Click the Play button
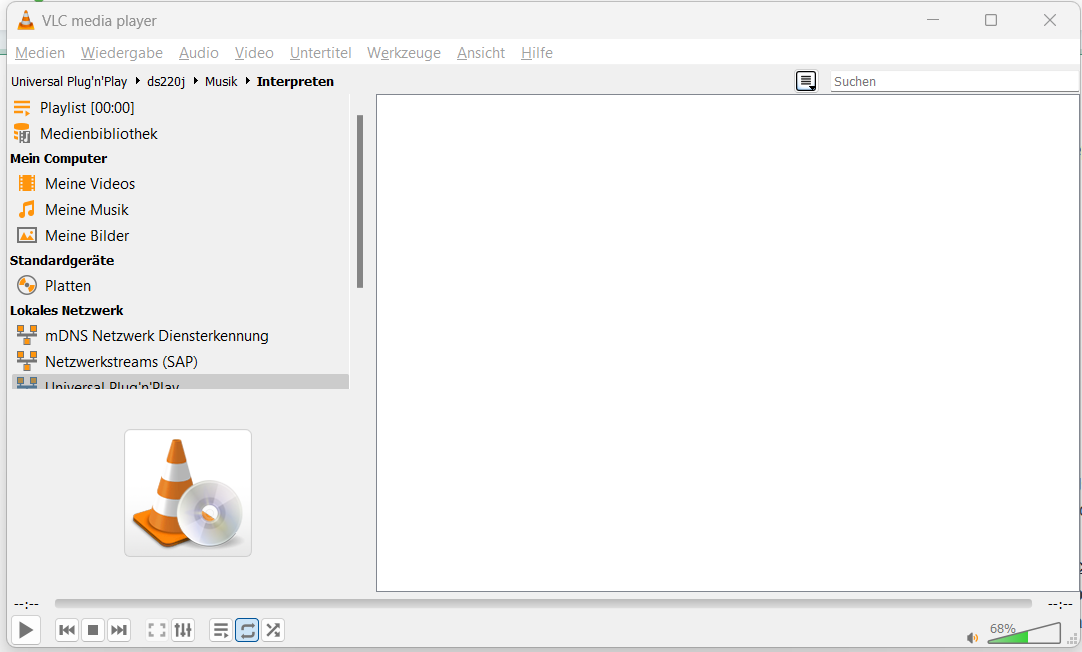Screen dimensions: 1082x652 [x=26, y=630]
